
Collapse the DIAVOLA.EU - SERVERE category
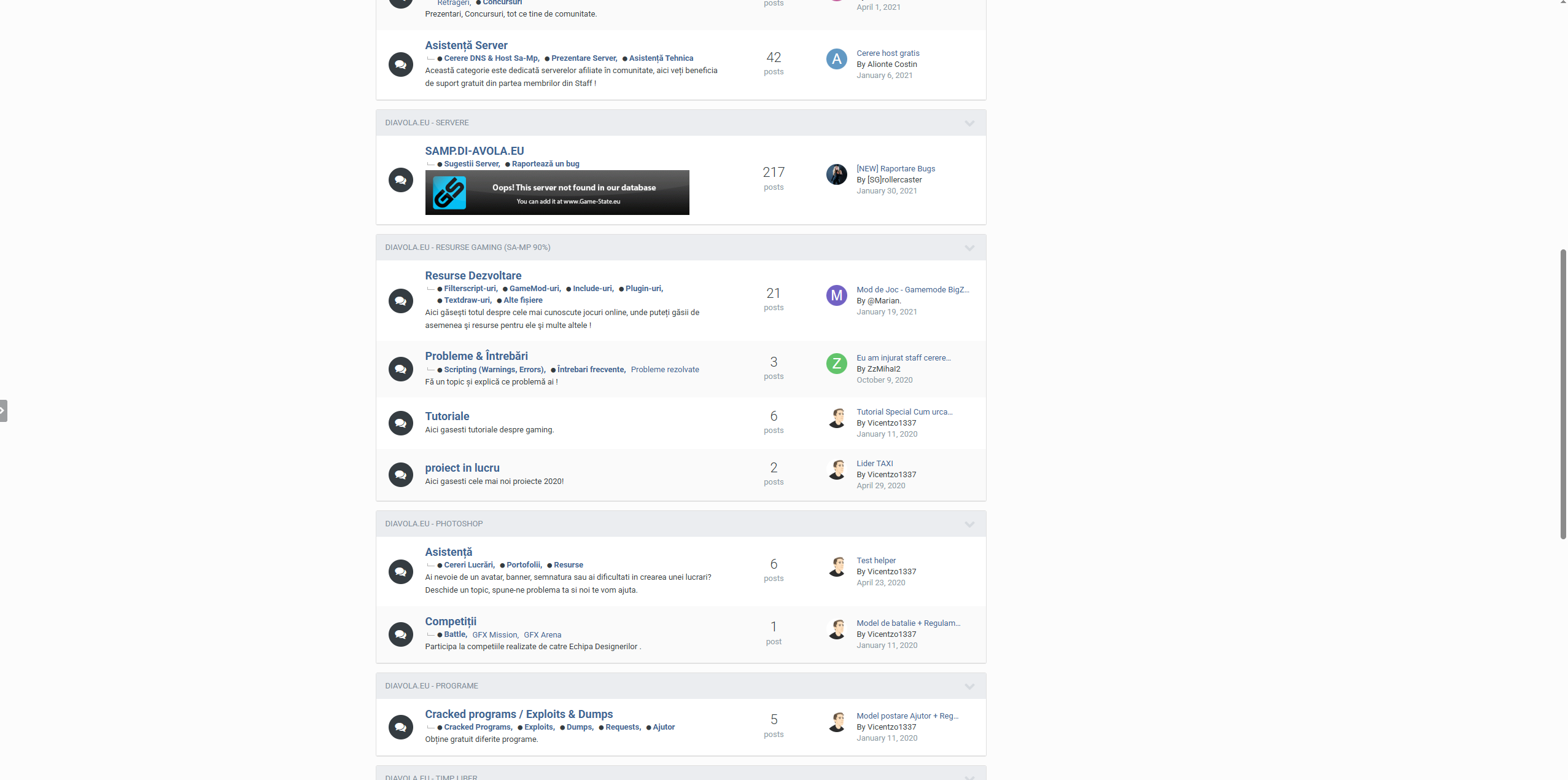[x=969, y=123]
